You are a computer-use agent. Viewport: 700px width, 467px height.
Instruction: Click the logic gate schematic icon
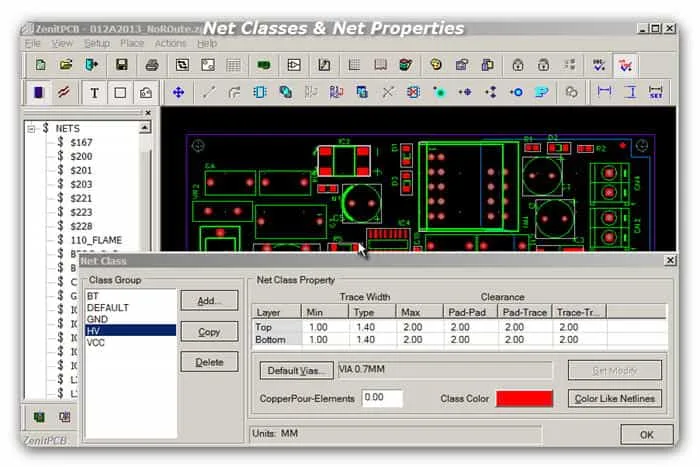tap(294, 65)
